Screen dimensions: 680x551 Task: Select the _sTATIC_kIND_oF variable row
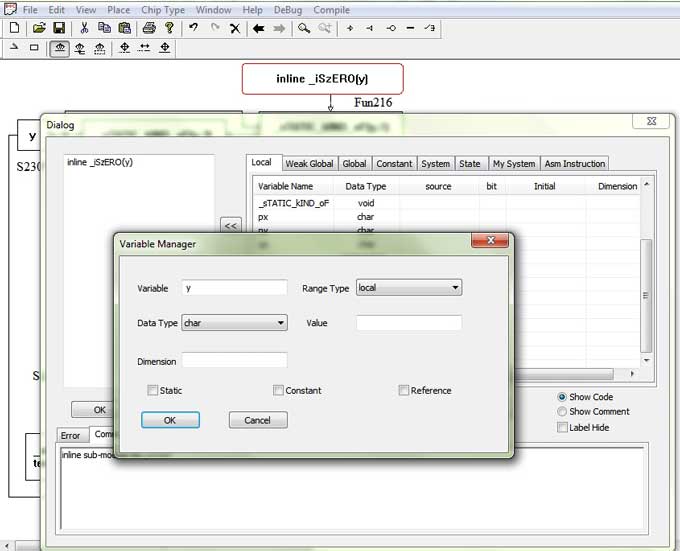446,203
